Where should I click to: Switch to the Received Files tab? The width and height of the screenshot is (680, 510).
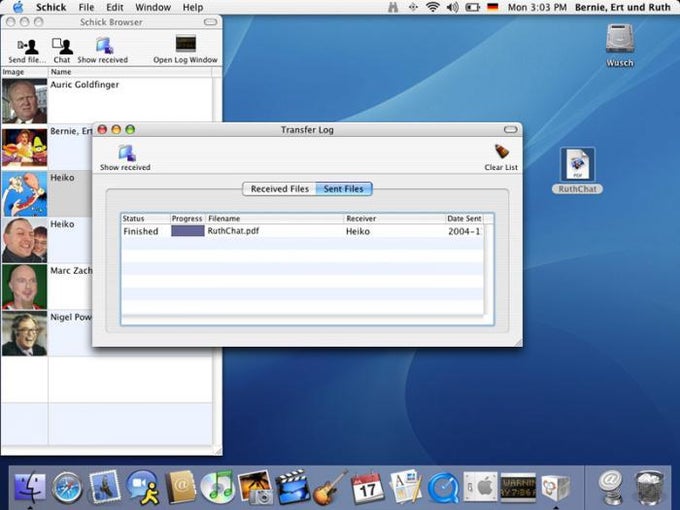click(280, 189)
